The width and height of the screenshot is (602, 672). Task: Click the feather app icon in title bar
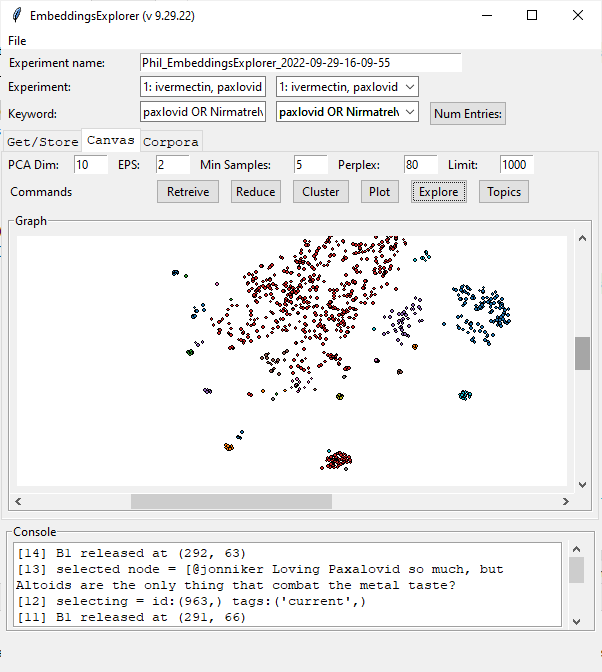point(15,15)
